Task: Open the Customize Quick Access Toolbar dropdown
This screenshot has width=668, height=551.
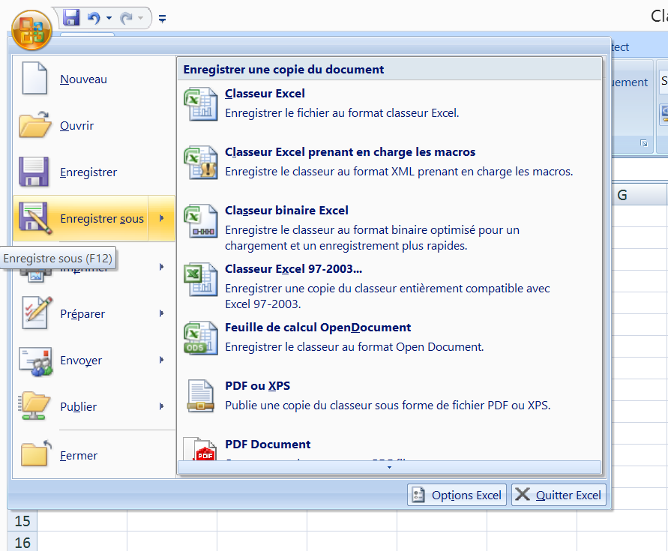Action: pos(162,18)
